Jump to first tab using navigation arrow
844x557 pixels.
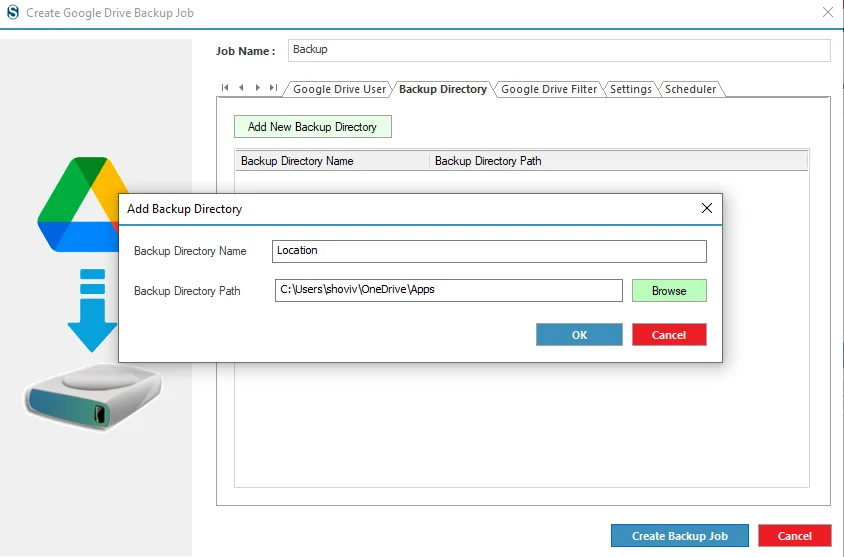click(225, 87)
